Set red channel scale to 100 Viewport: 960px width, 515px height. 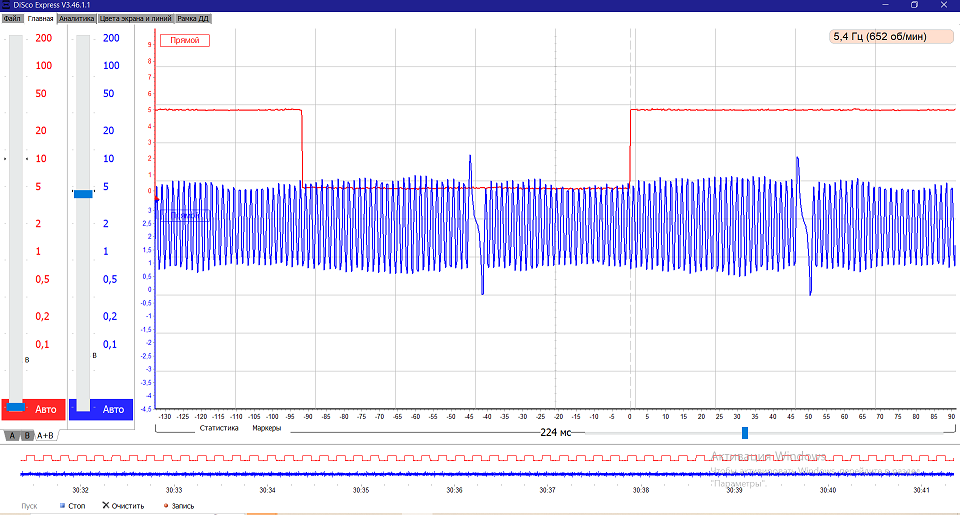[x=43, y=66]
